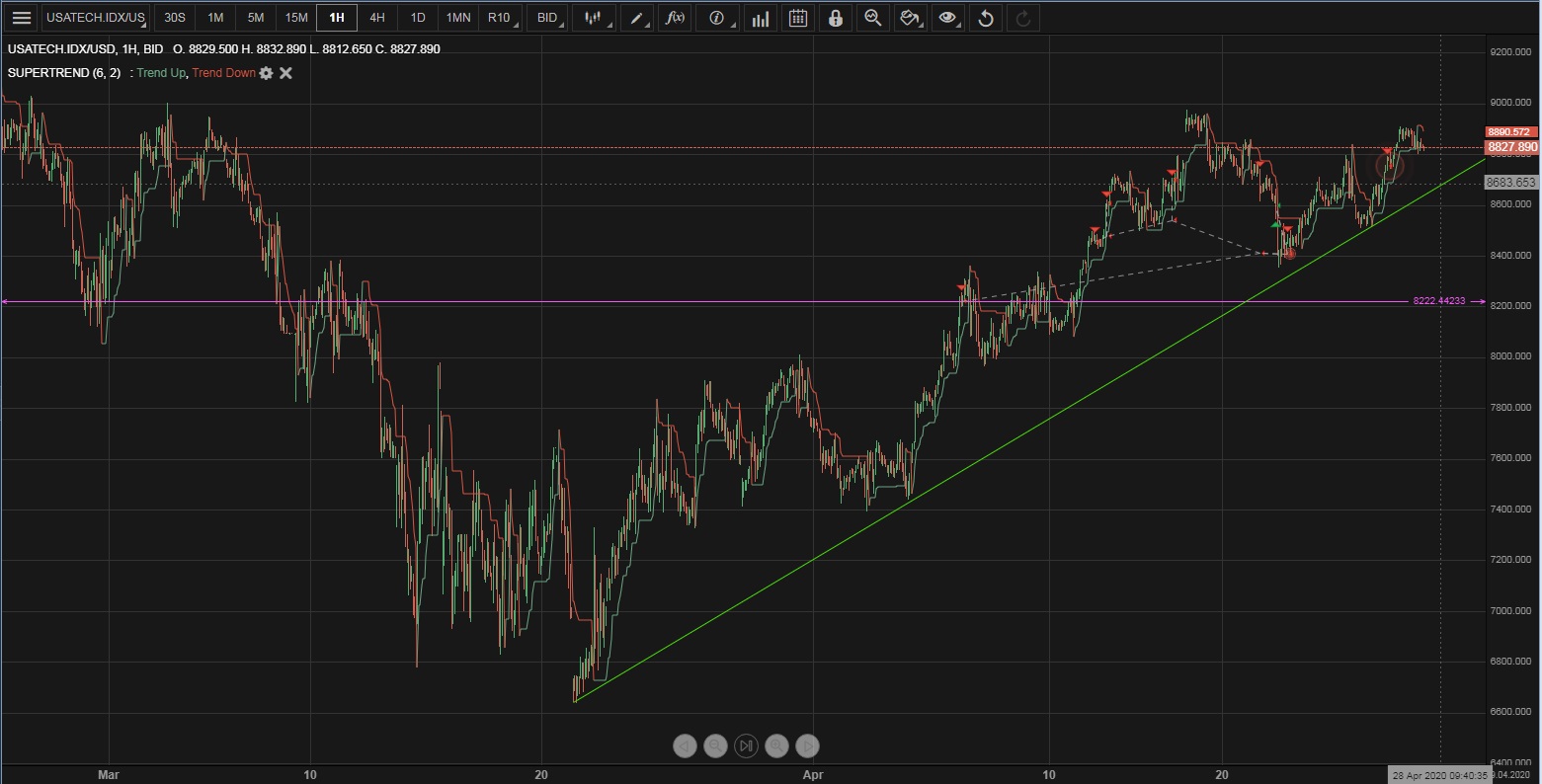The image size is (1542, 784).
Task: Open the info (i) dropdown
Action: 718,18
